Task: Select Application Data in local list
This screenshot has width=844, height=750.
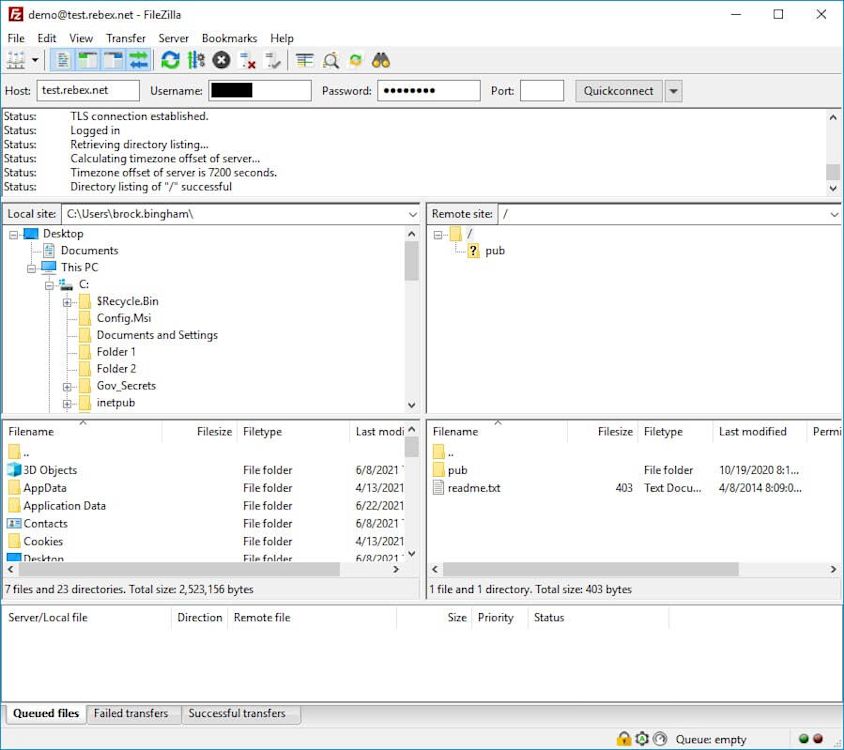Action: point(65,506)
